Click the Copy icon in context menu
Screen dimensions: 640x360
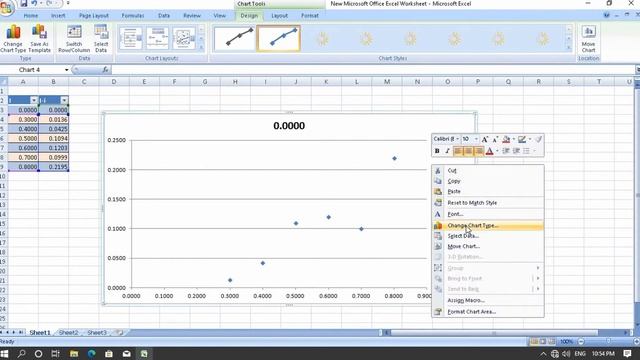pyautogui.click(x=438, y=181)
